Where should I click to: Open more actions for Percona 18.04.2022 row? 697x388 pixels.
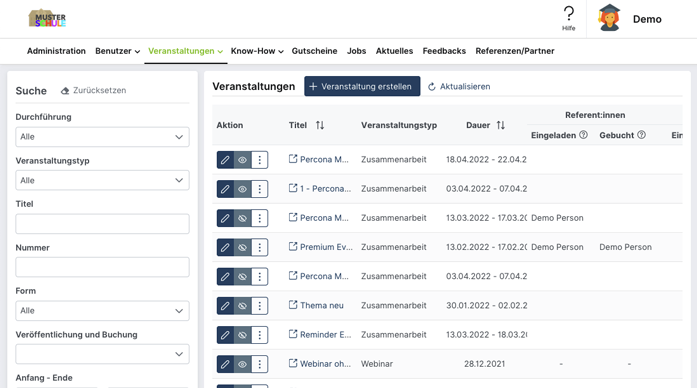click(260, 160)
